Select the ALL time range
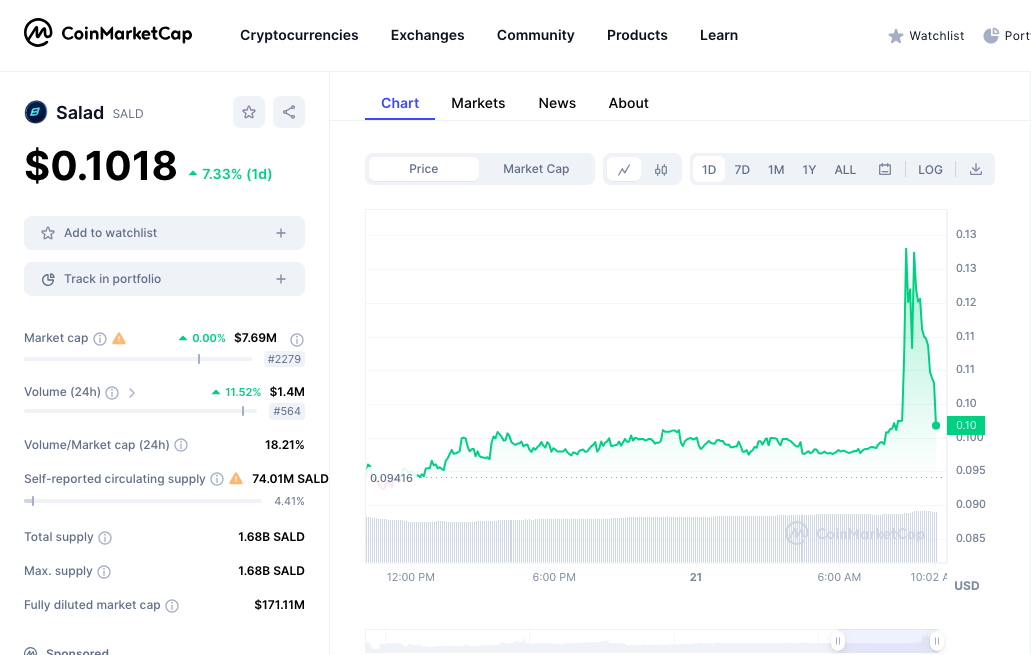 845,170
